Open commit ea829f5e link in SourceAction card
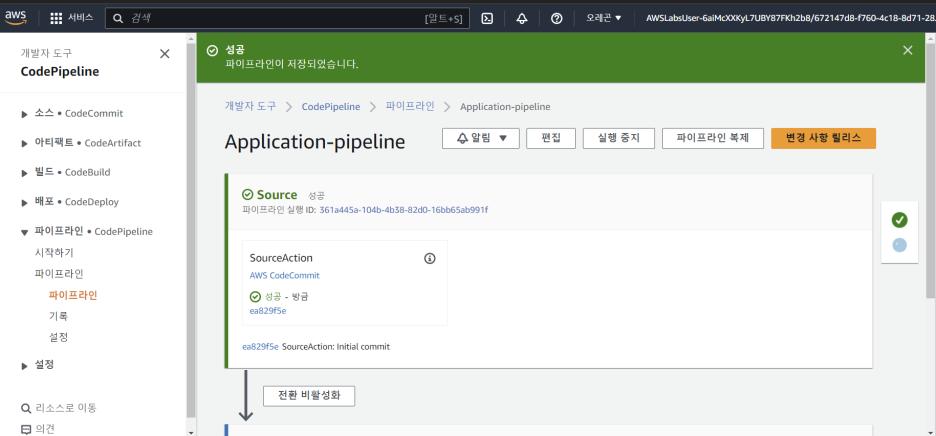Image resolution: width=936 pixels, height=436 pixels. [268, 311]
